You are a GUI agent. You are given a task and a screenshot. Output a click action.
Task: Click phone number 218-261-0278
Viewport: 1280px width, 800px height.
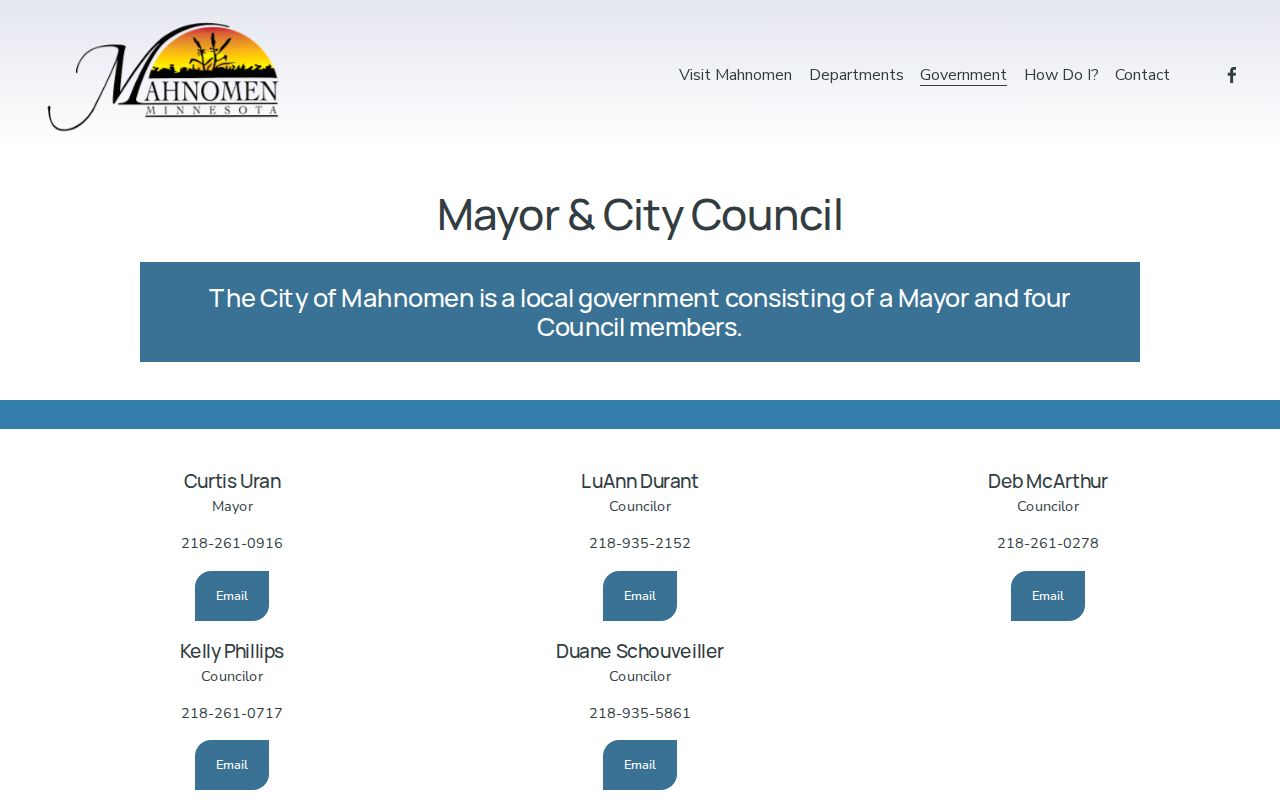1048,544
